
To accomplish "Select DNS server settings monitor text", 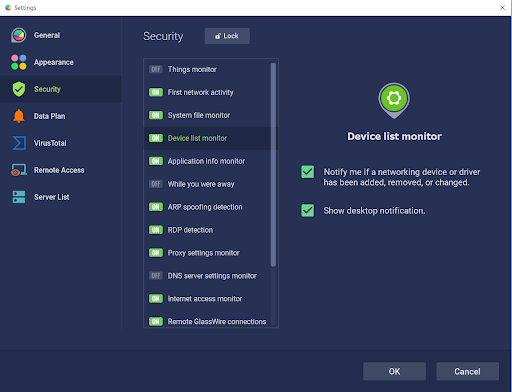I will pyautogui.click(x=212, y=276).
